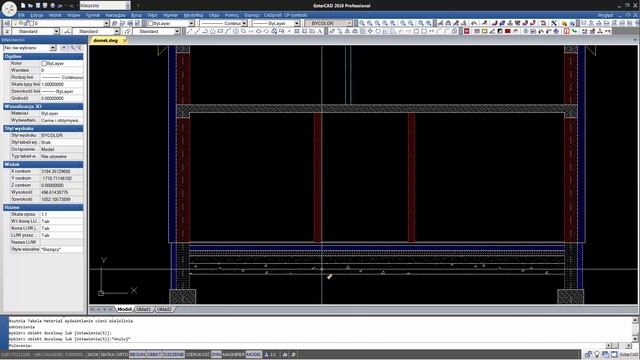This screenshot has height=360, width=640.
Task: Print the drawing from the quick access toolbar
Action: 53,6
